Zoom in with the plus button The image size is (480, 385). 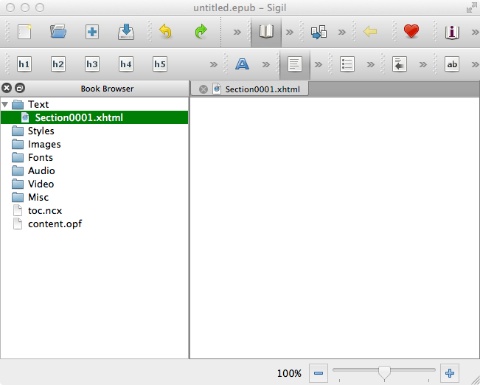(x=449, y=373)
